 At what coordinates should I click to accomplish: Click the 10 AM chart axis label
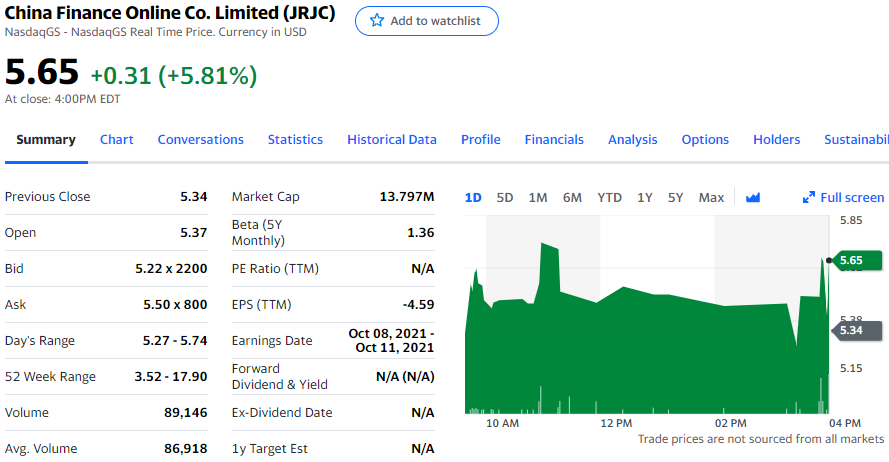(x=502, y=423)
